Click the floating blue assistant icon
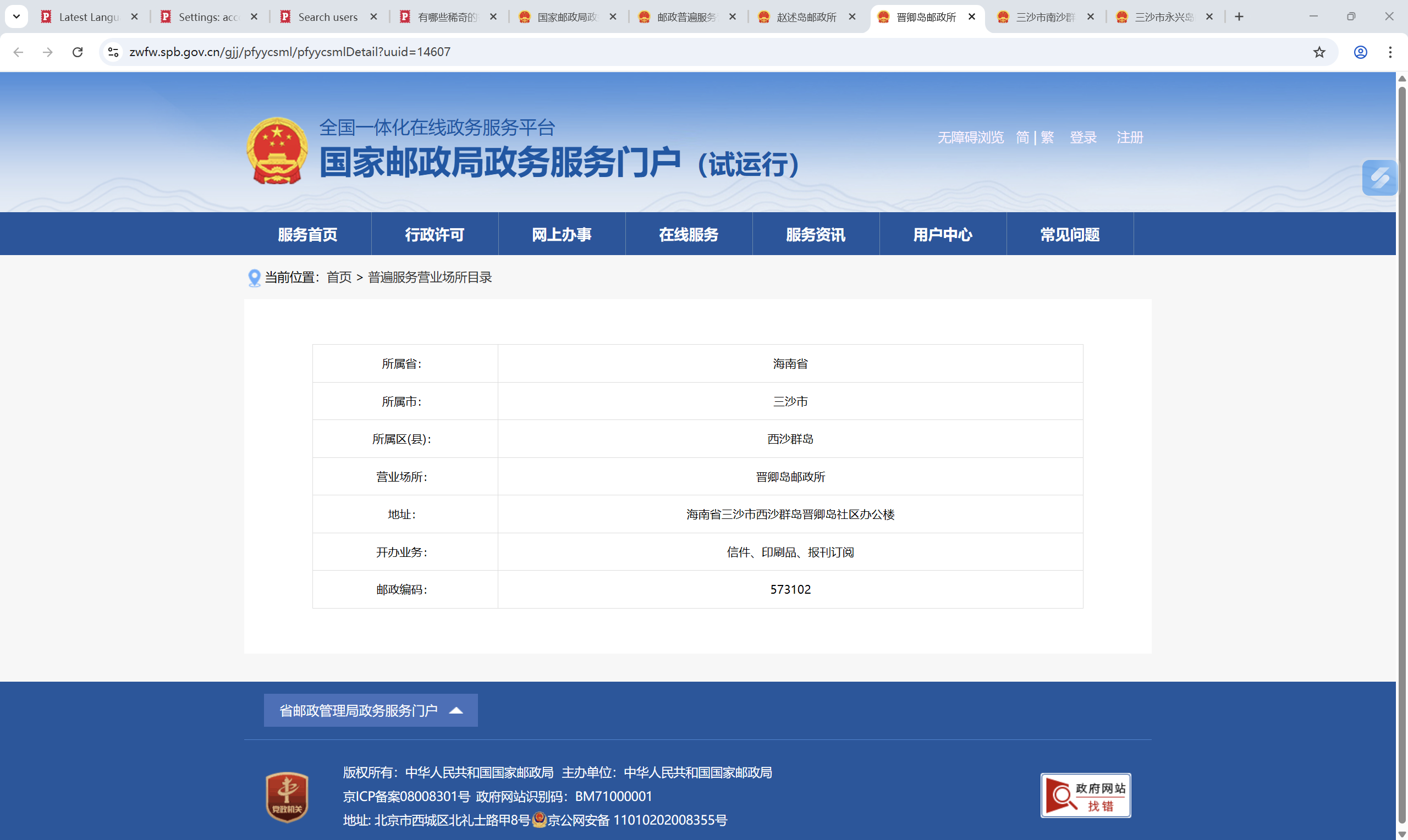The width and height of the screenshot is (1408, 840). click(1379, 178)
